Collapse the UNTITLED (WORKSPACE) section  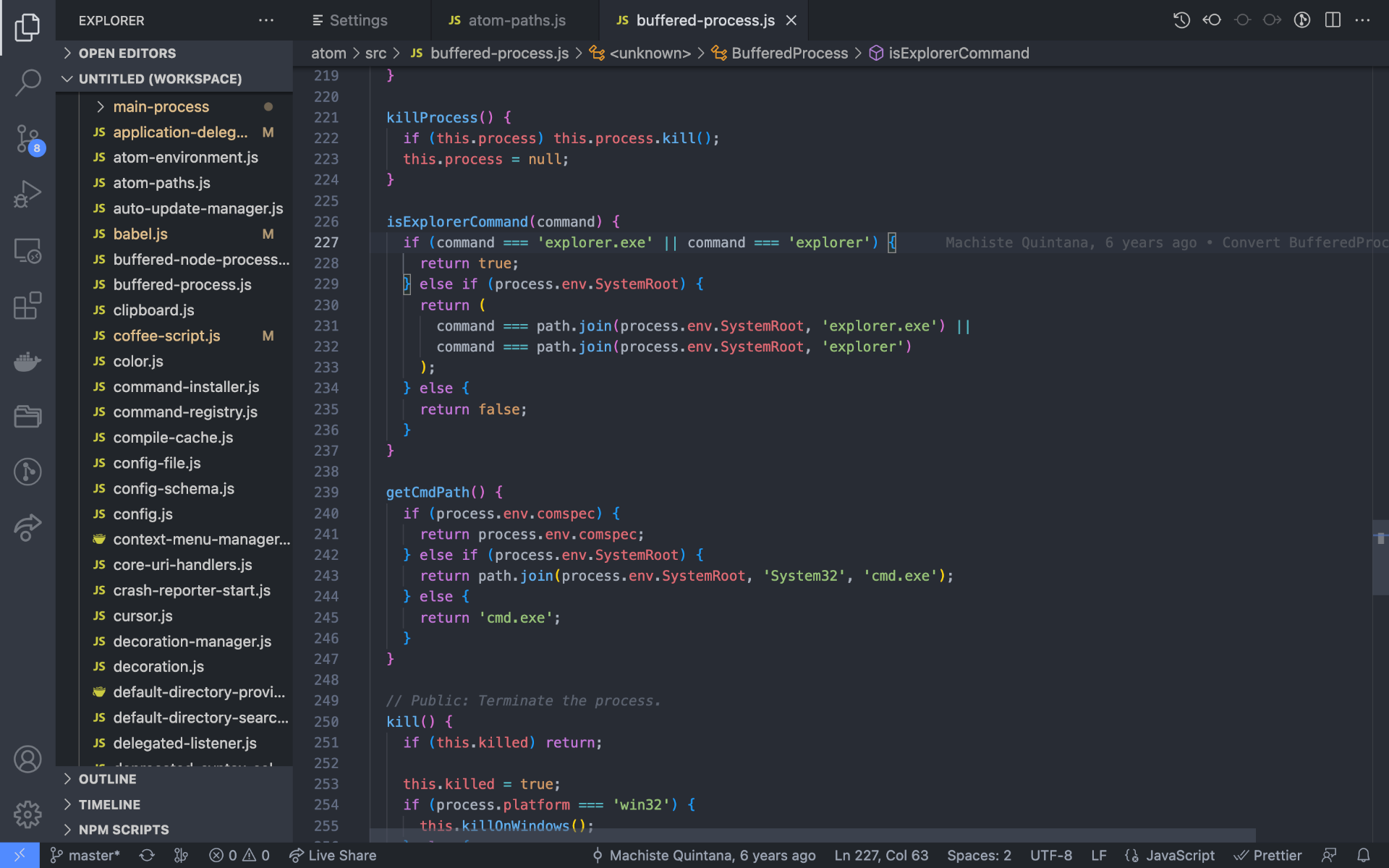point(159,79)
